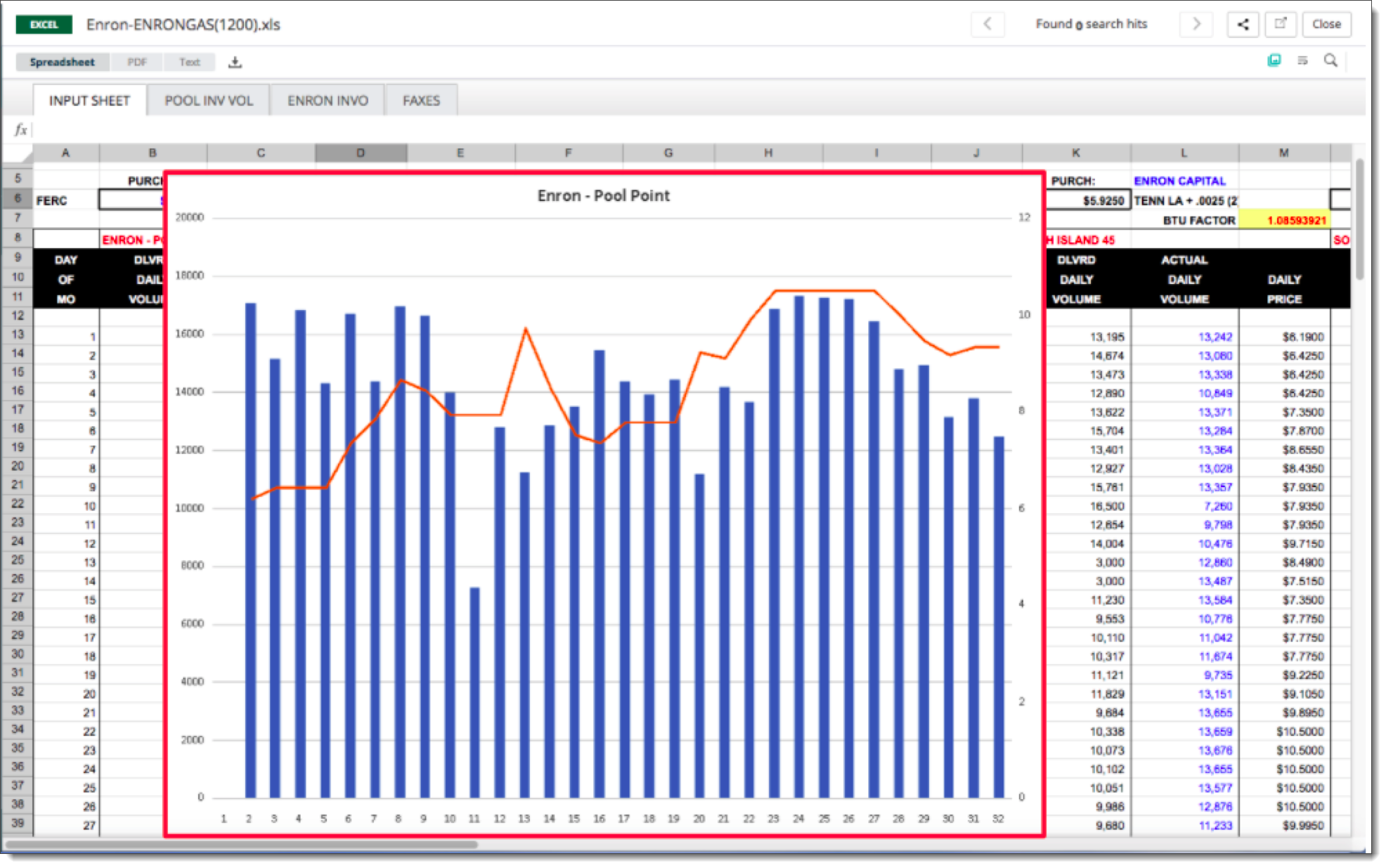
Task: Select column M header
Action: [x=1284, y=153]
